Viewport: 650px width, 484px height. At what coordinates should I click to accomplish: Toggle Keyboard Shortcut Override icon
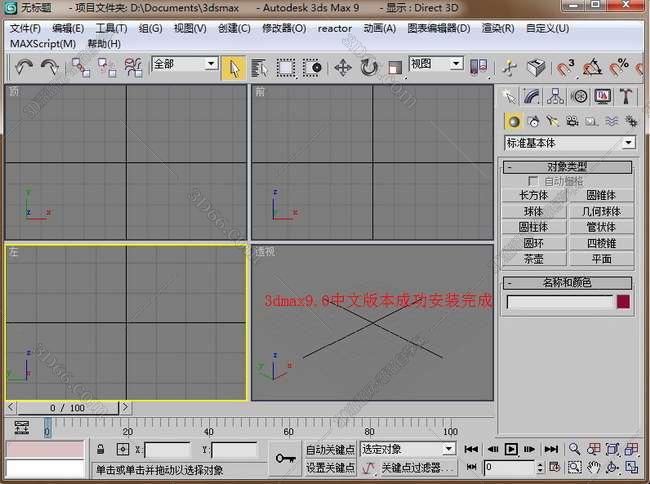[536, 68]
